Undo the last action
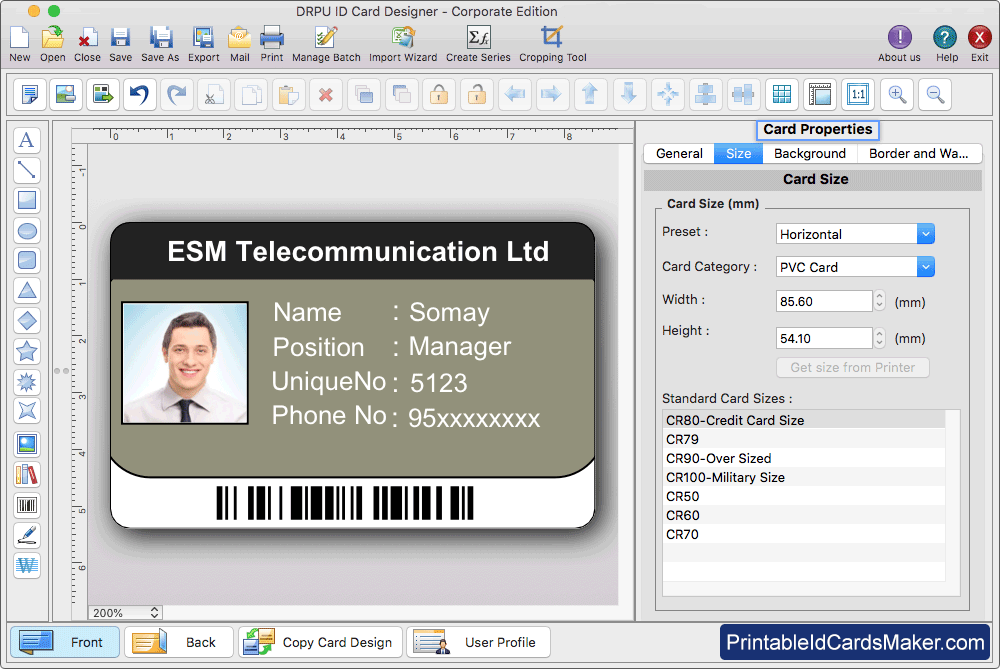 pyautogui.click(x=139, y=94)
